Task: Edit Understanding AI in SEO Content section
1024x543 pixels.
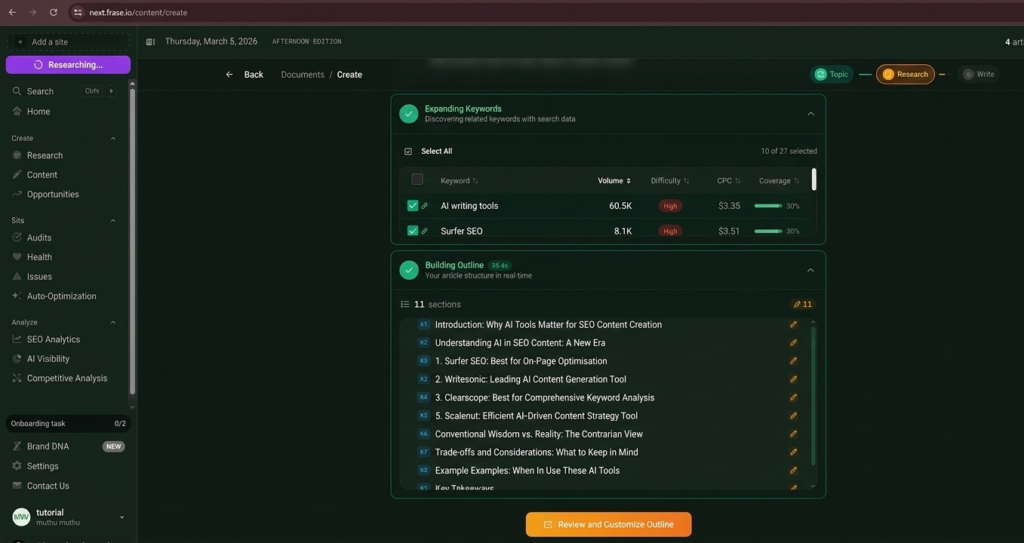Action: pyautogui.click(x=793, y=343)
